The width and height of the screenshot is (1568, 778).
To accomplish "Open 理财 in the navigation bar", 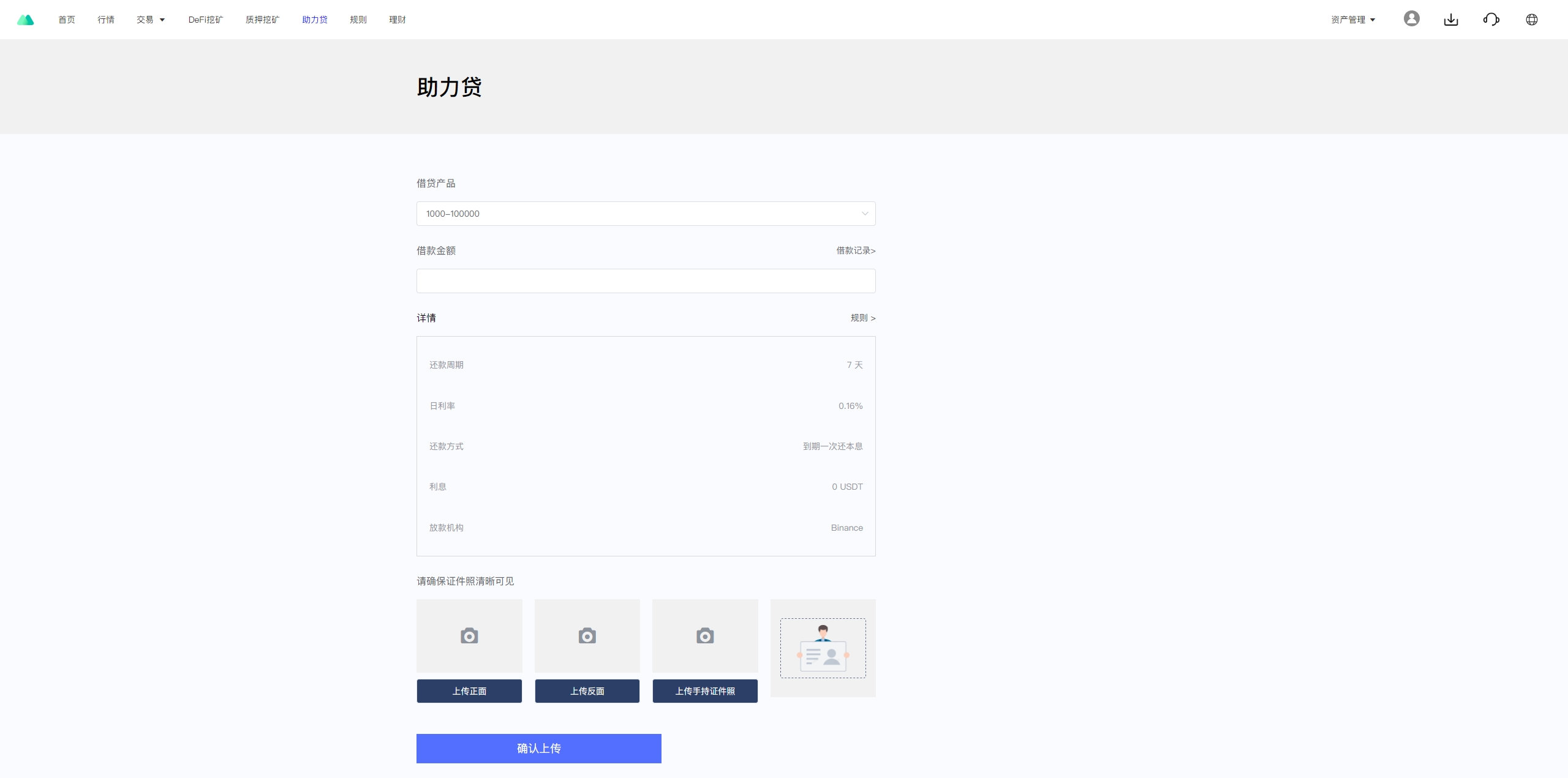I will [398, 20].
